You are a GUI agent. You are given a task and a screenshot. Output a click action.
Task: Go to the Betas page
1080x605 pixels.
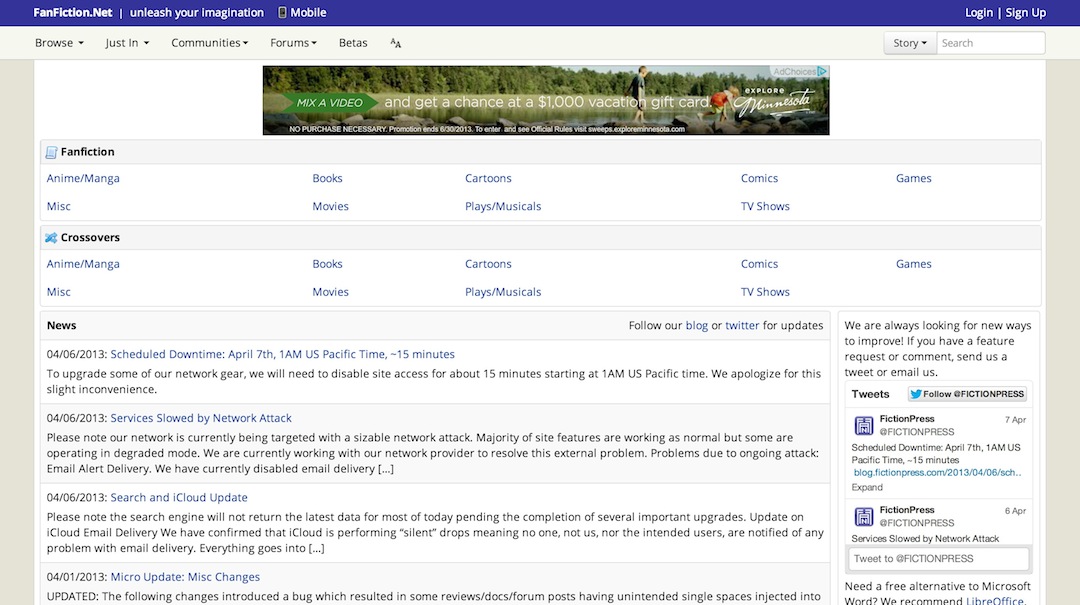point(353,43)
